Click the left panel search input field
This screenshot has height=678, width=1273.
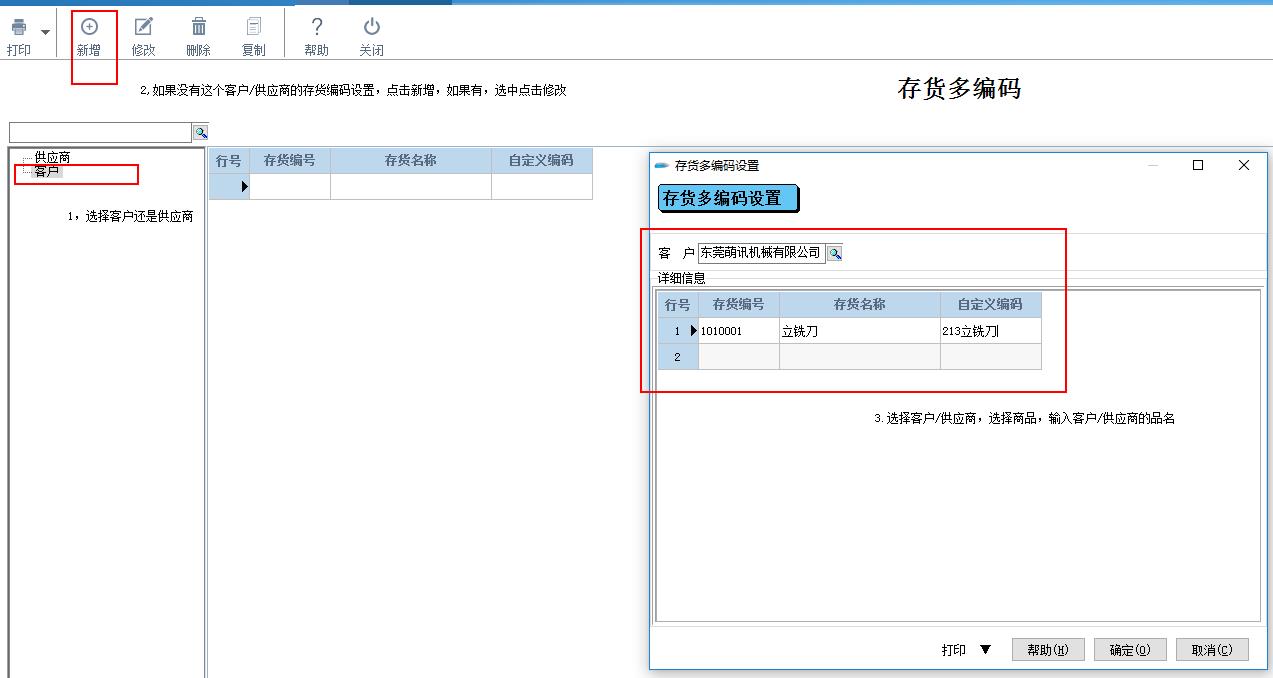[x=100, y=132]
